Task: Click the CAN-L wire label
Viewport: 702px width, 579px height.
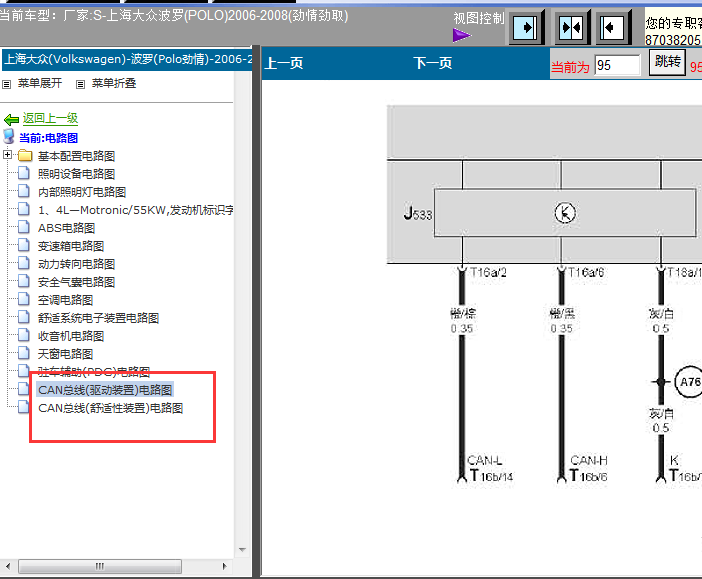Action: coord(484,460)
